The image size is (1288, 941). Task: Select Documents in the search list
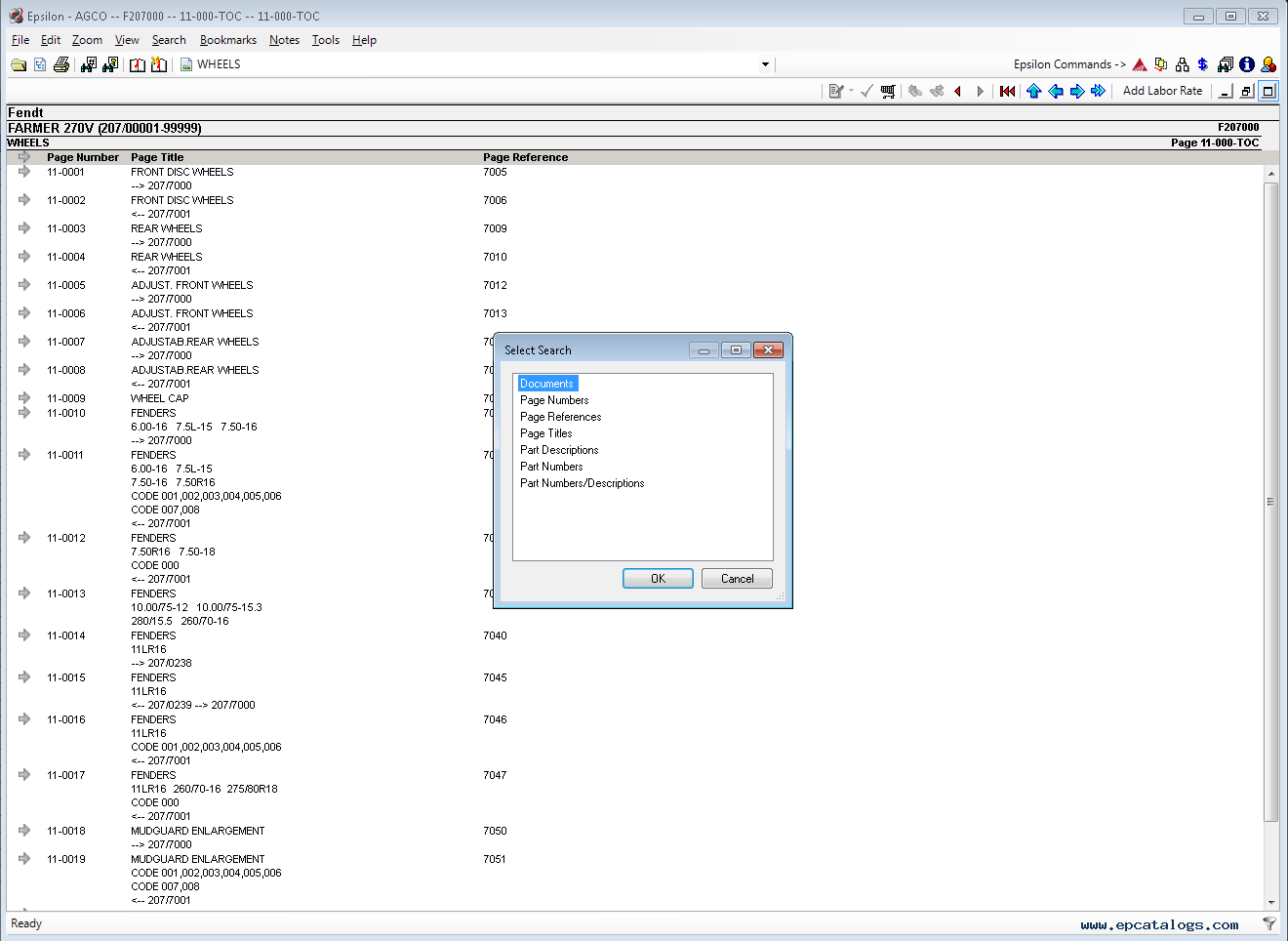tap(546, 384)
